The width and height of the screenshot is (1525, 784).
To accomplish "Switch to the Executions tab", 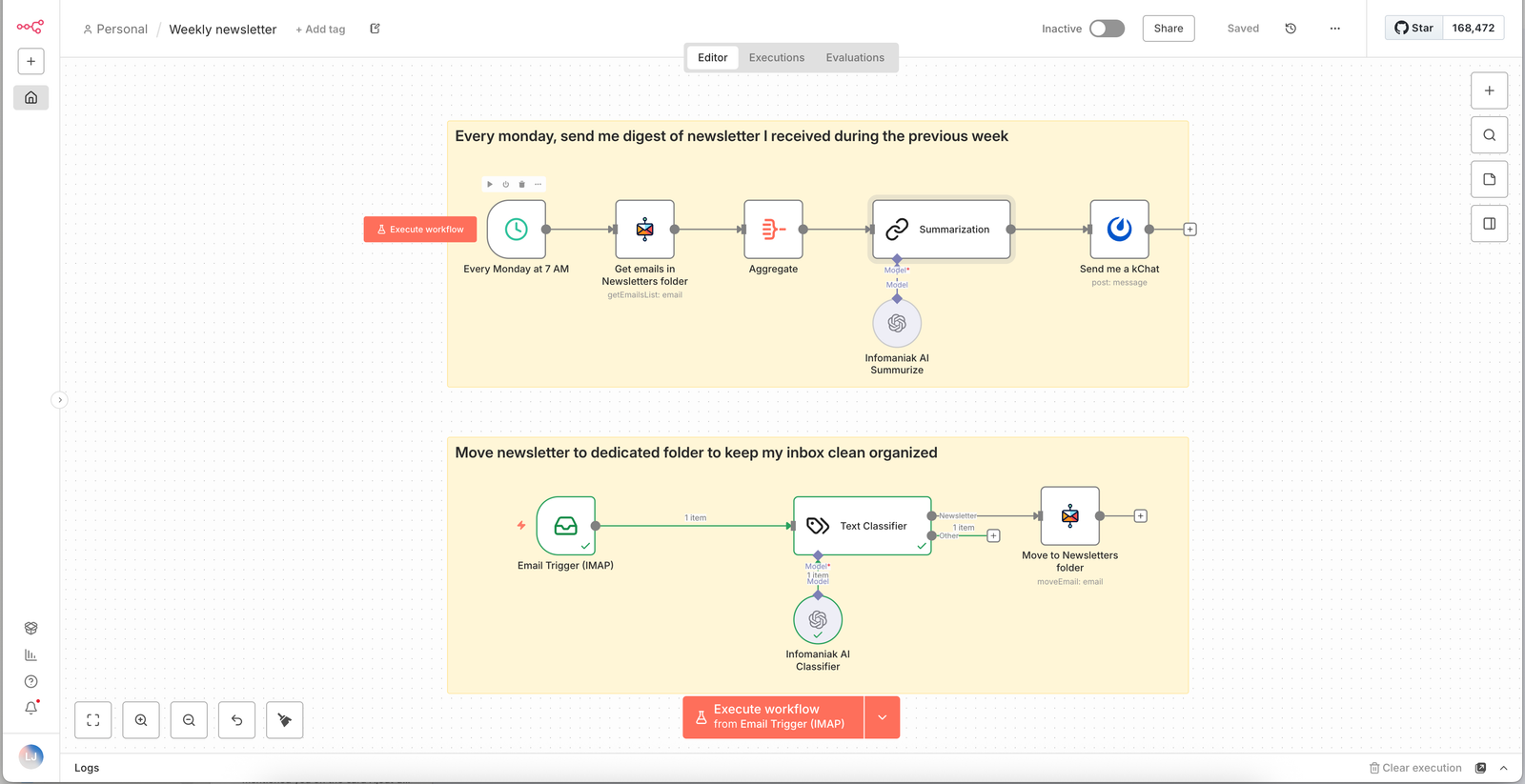I will (776, 58).
